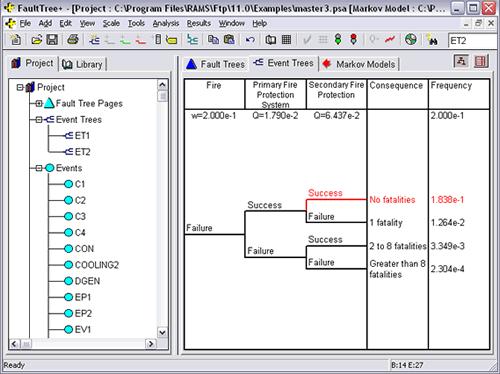This screenshot has width=500, height=374.
Task: Click the globe icon in toolbar
Action: (411, 40)
